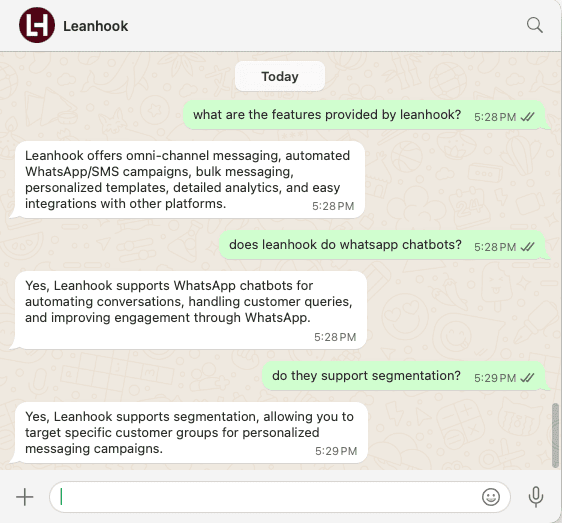The width and height of the screenshot is (562, 523).
Task: Click read ticks on 'support segmentation' question
Action: click(528, 378)
